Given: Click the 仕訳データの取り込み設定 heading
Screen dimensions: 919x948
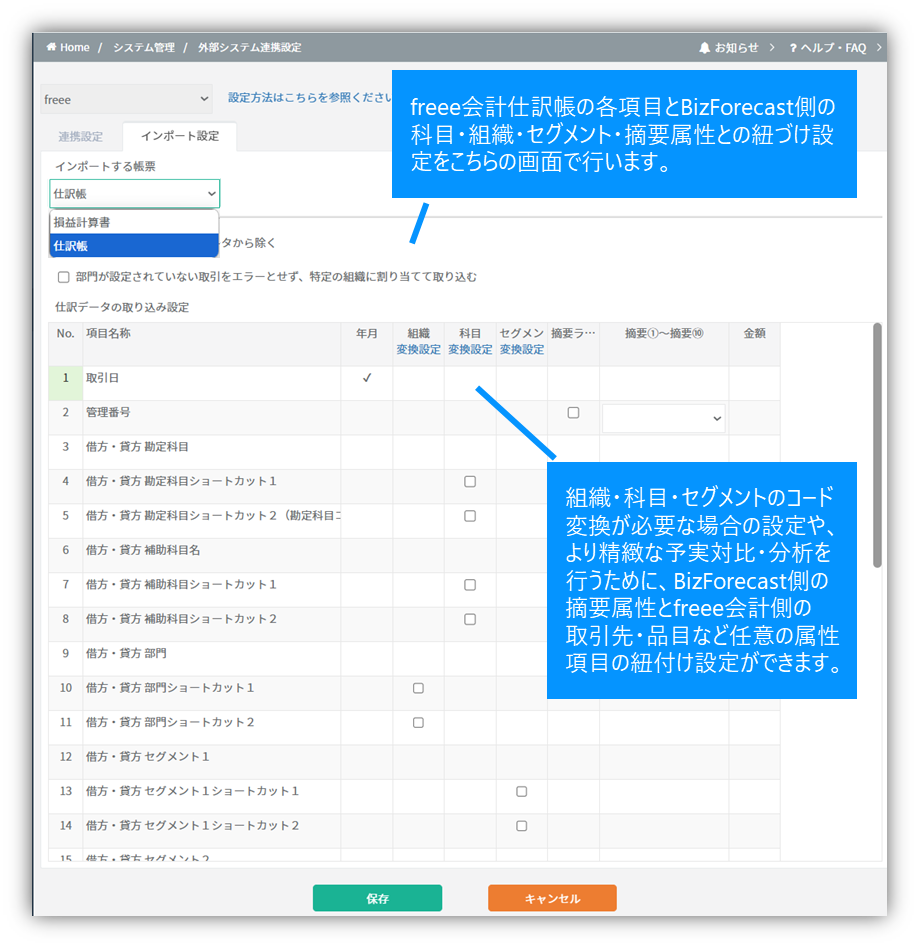Looking at the screenshot, I should pyautogui.click(x=122, y=307).
